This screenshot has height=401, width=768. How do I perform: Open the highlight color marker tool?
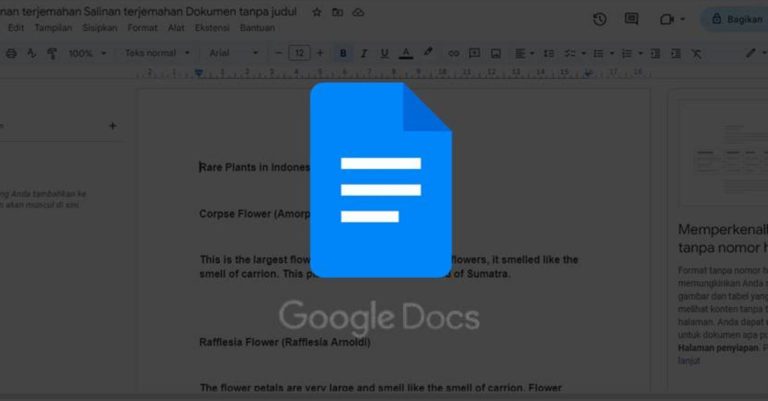point(428,52)
